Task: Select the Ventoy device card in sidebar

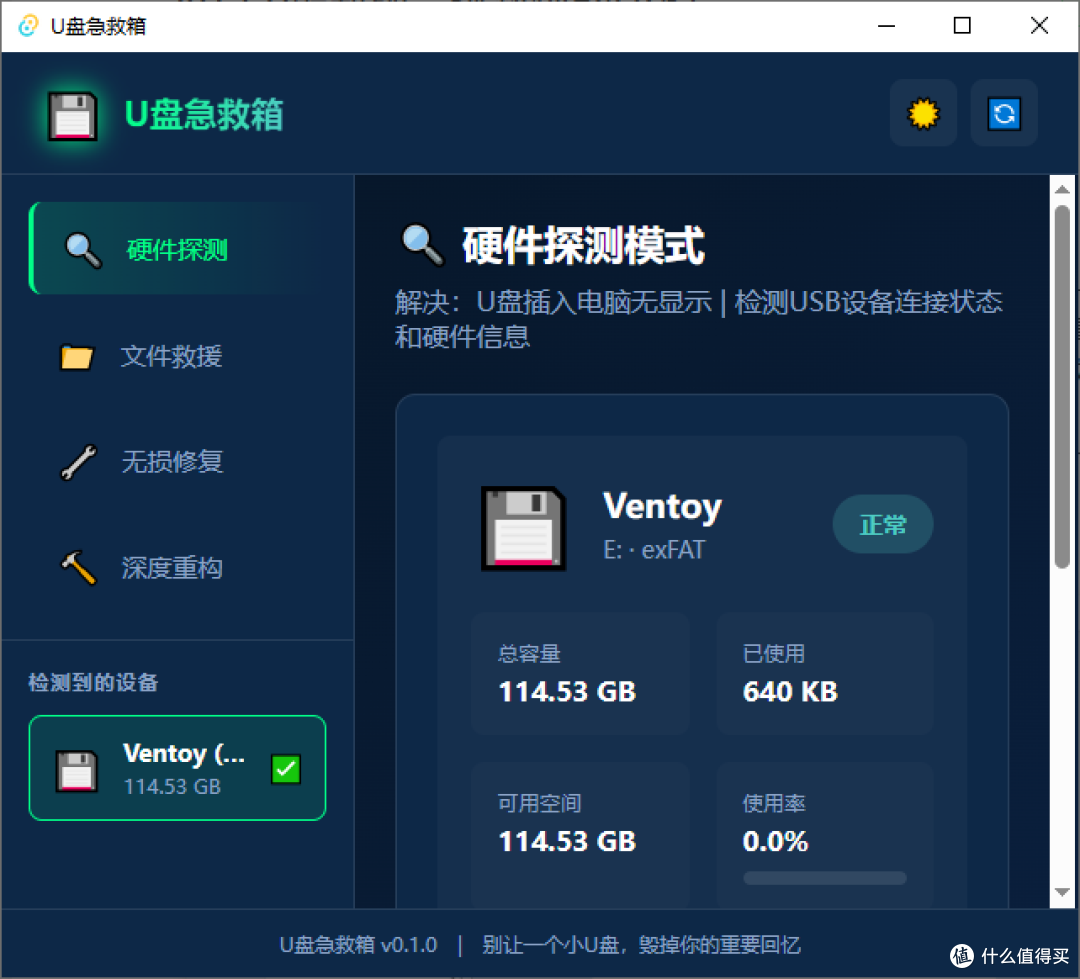Action: pyautogui.click(x=177, y=767)
